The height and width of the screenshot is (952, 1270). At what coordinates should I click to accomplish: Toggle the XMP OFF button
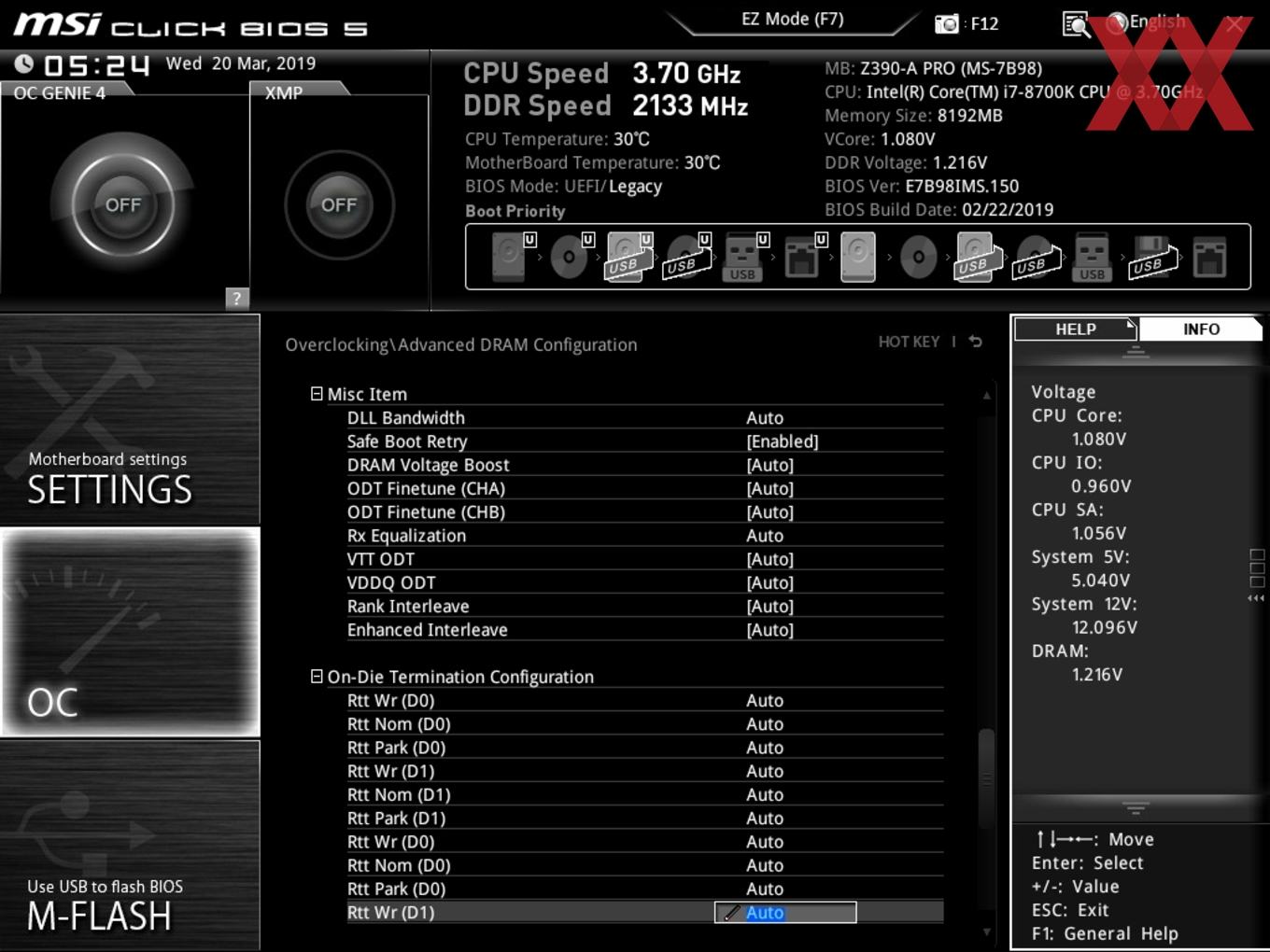click(x=339, y=204)
